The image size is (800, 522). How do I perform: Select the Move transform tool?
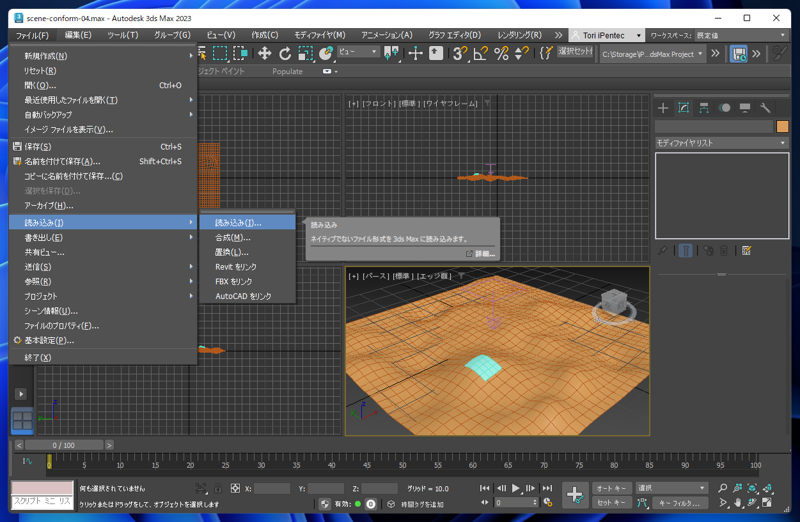[264, 53]
